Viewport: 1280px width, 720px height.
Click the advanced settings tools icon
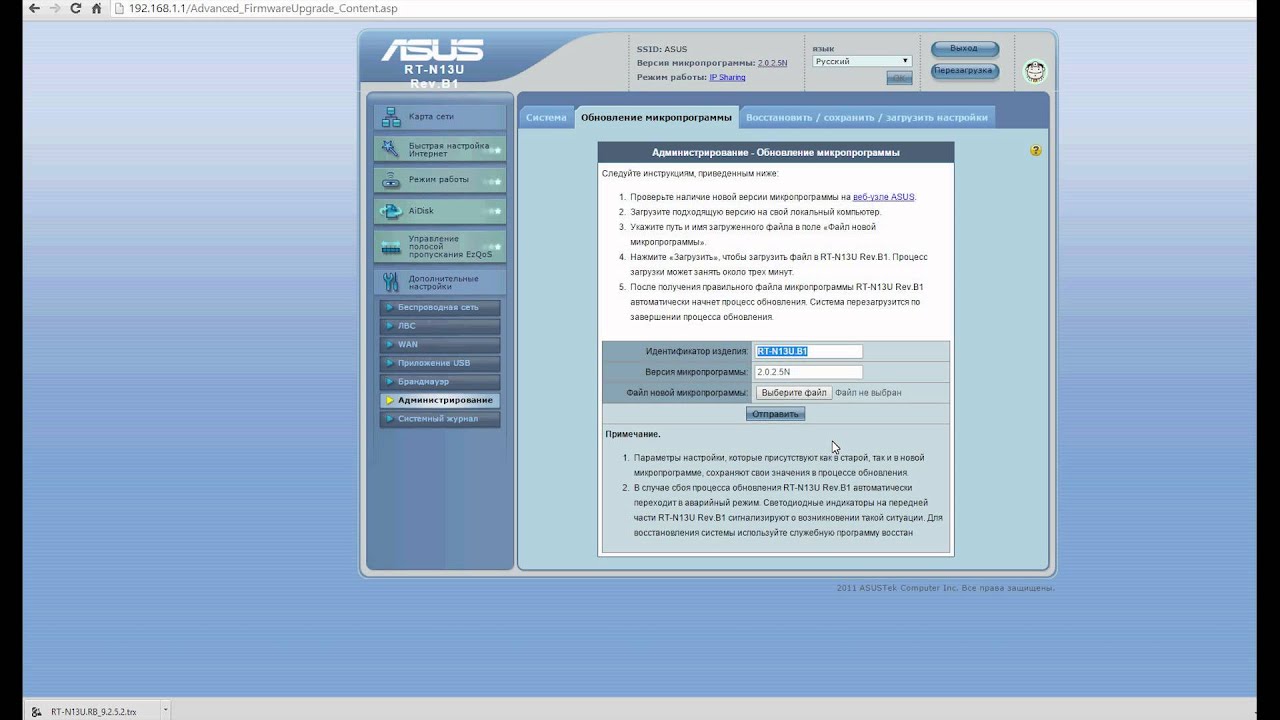[391, 282]
